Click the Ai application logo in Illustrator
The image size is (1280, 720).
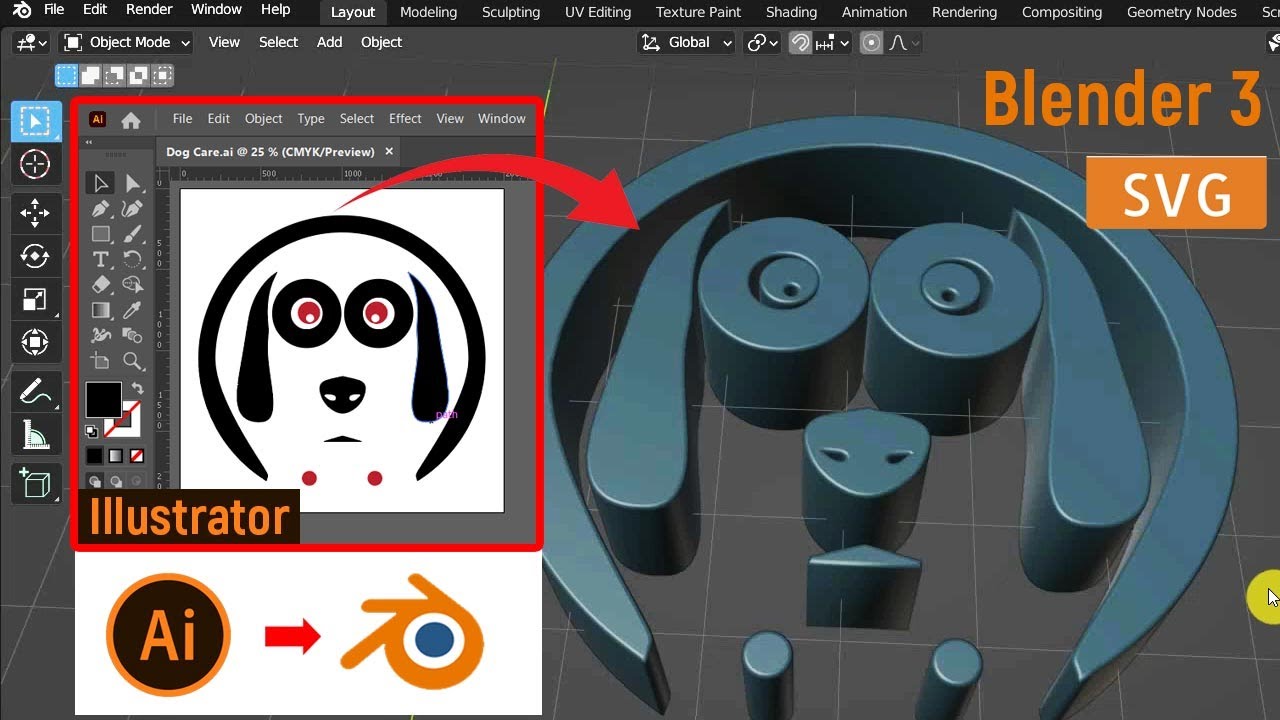pos(97,119)
